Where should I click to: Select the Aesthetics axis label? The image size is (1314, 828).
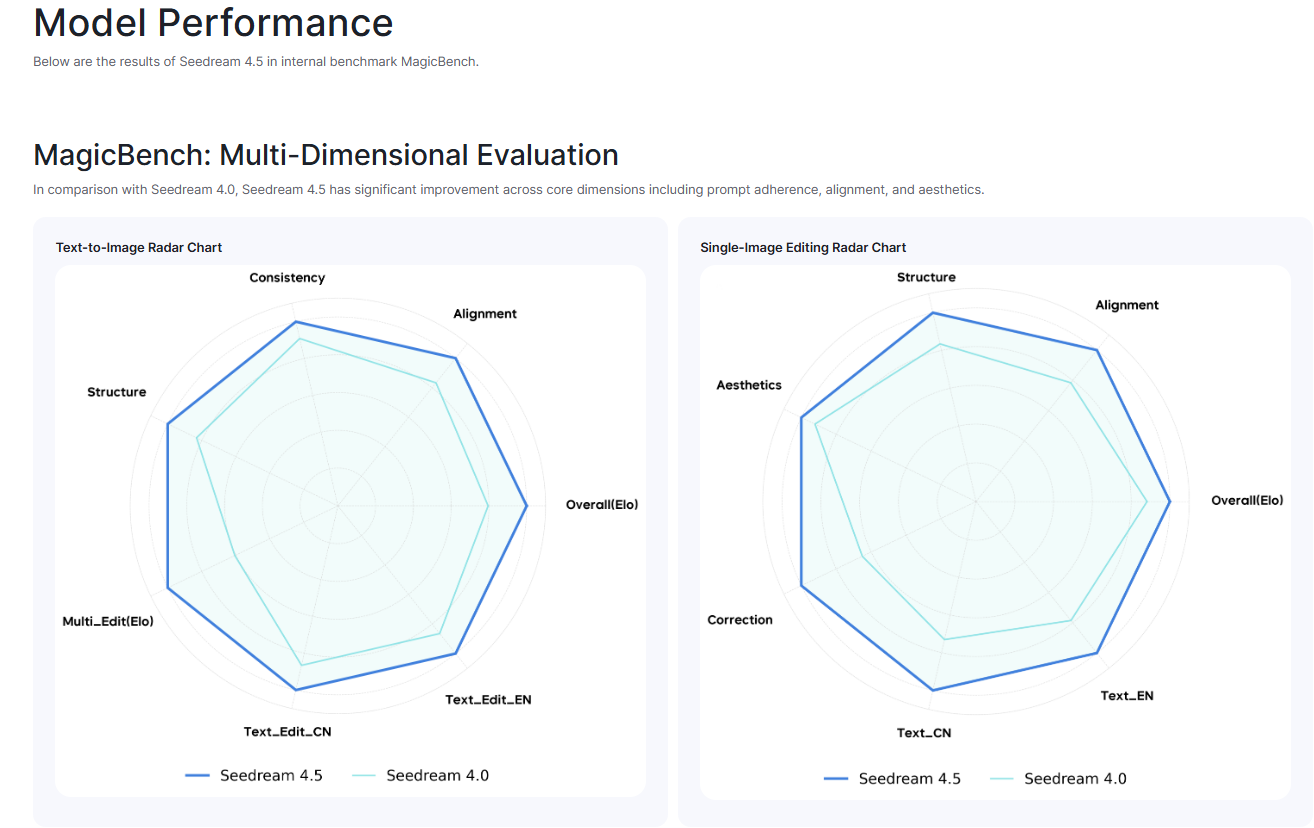coord(749,385)
